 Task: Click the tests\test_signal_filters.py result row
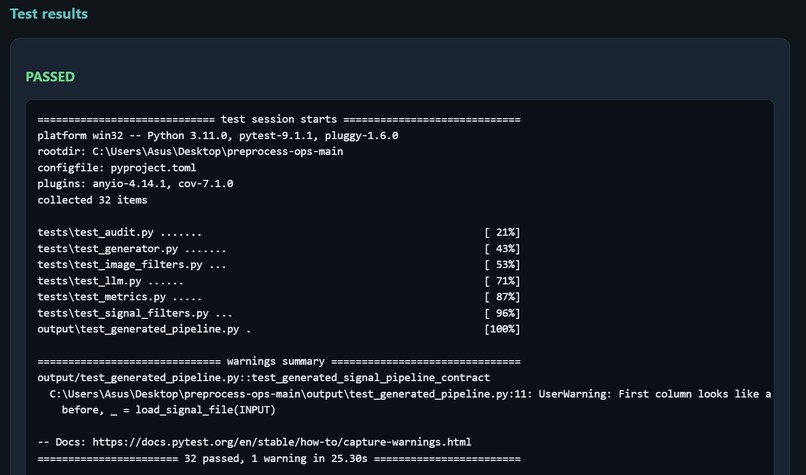click(279, 313)
